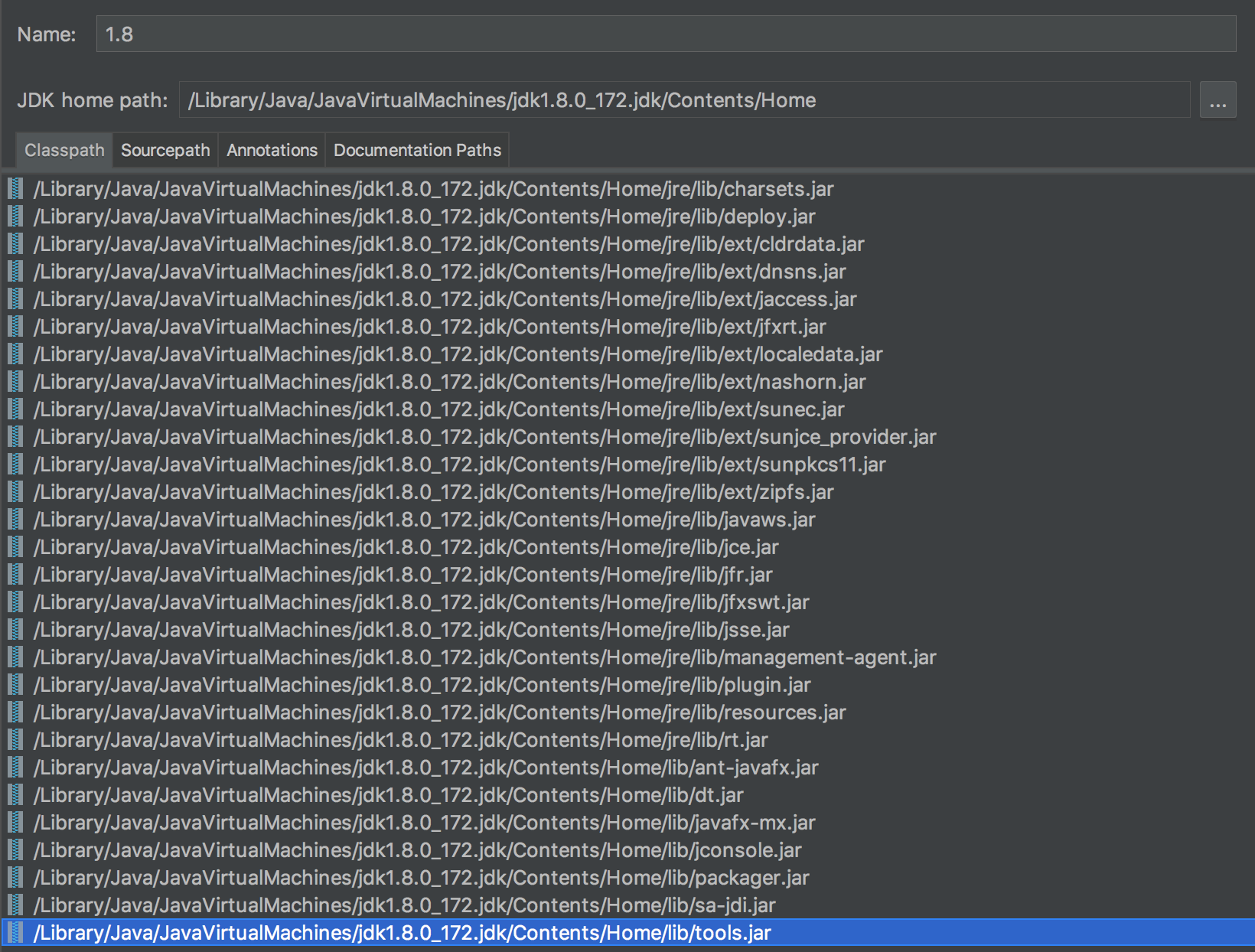The image size is (1255, 952).
Task: Select the charsets.jar classpath entry
Action: click(x=627, y=188)
